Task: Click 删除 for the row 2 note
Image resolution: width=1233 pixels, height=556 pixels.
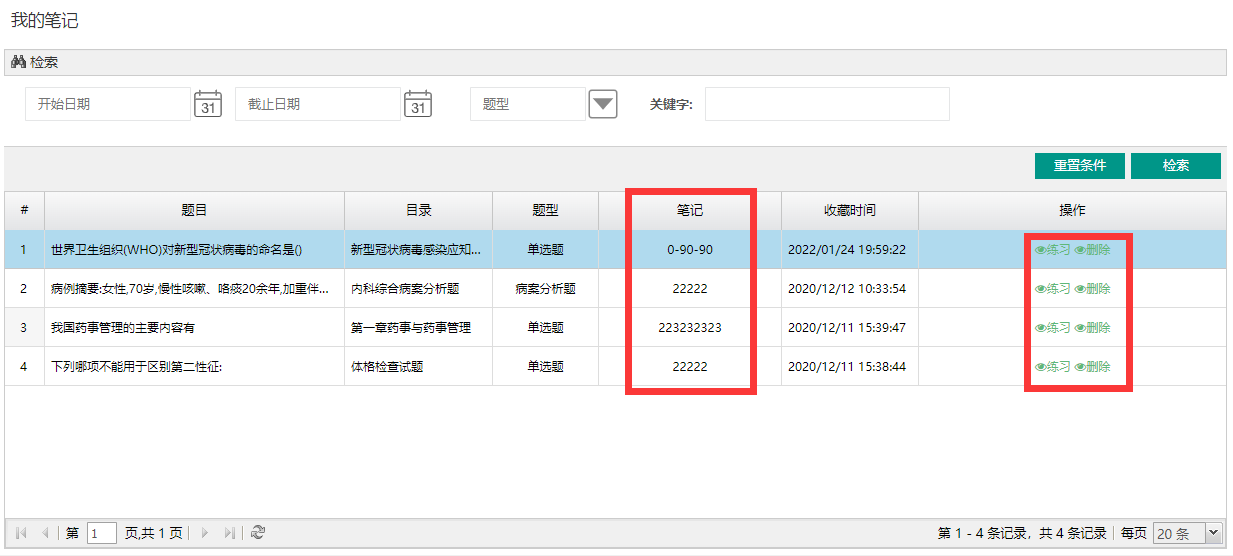Action: [1093, 288]
